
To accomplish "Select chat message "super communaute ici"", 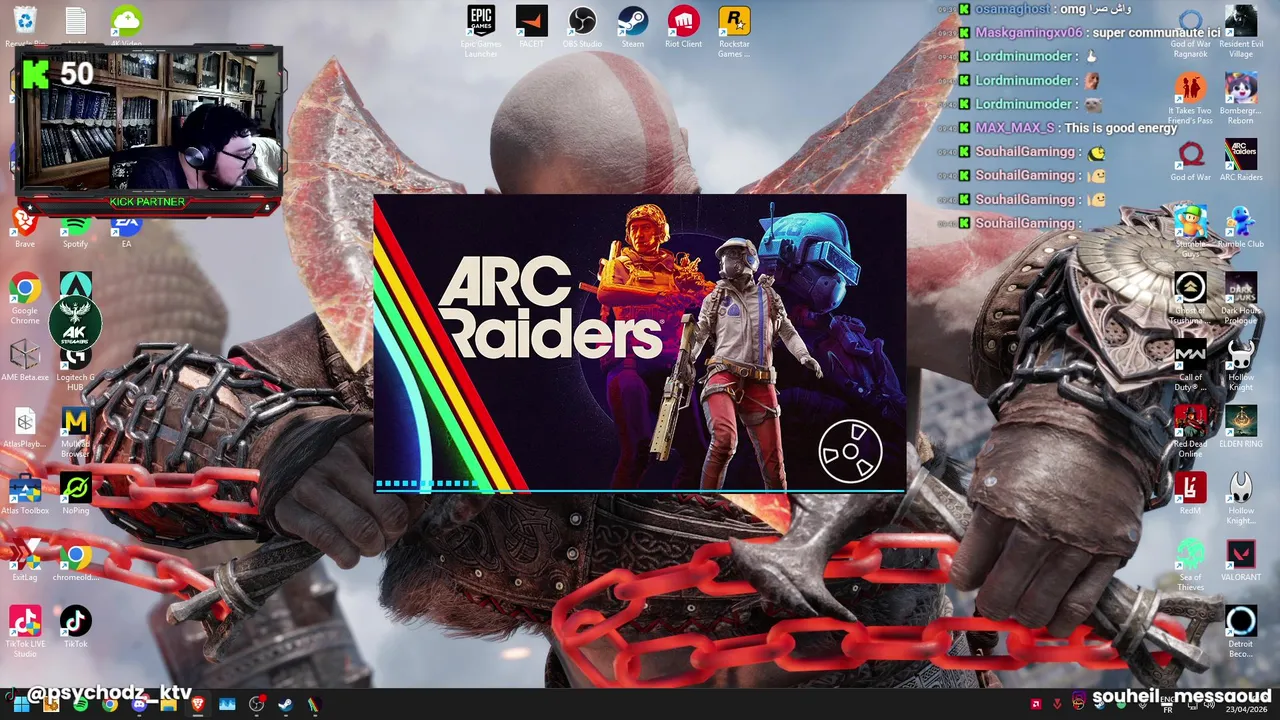I will coord(1156,32).
